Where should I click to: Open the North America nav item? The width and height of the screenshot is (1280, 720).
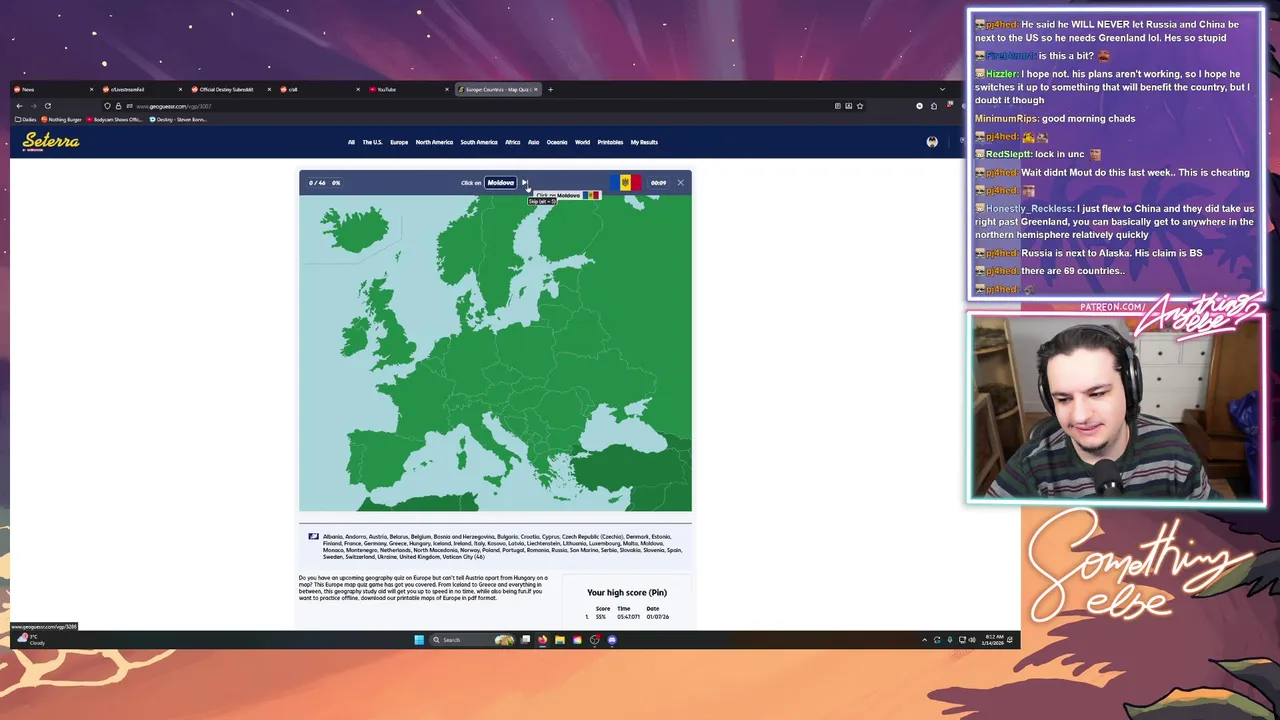tap(434, 142)
